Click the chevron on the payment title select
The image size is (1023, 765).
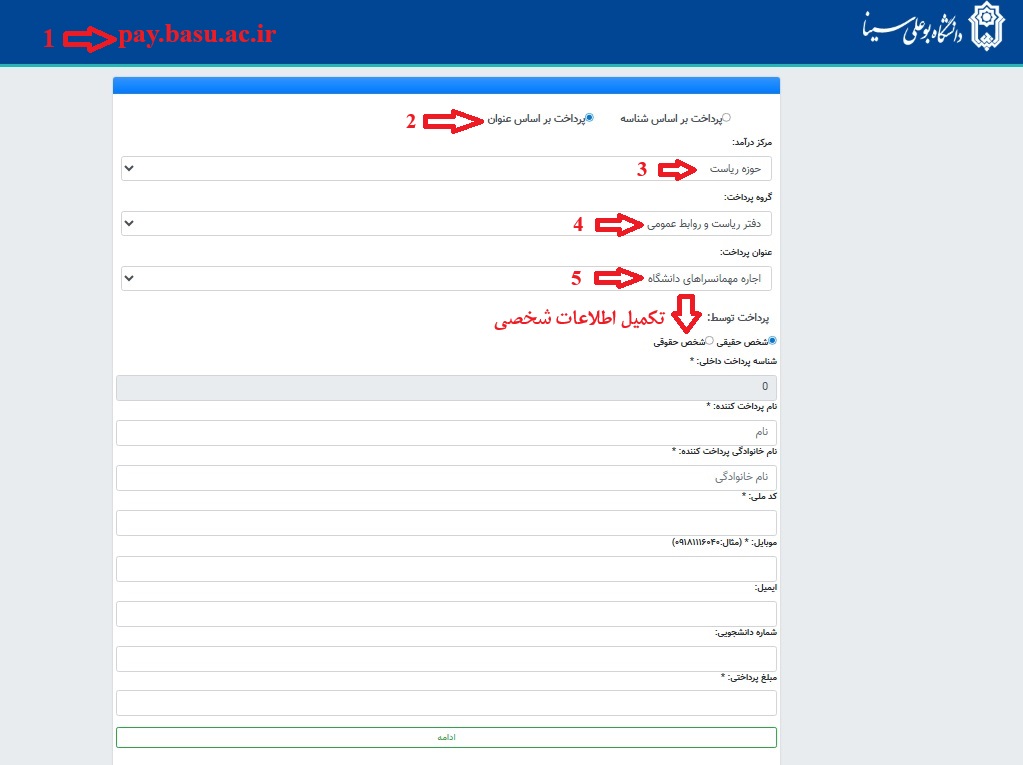pyautogui.click(x=128, y=279)
